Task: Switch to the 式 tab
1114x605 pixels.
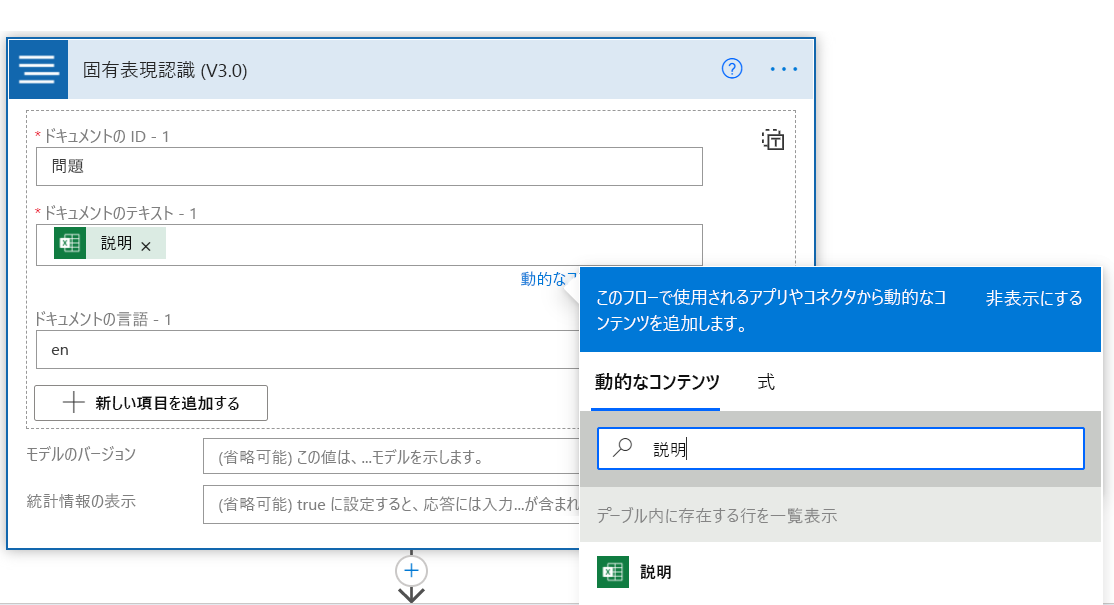Action: 765,382
